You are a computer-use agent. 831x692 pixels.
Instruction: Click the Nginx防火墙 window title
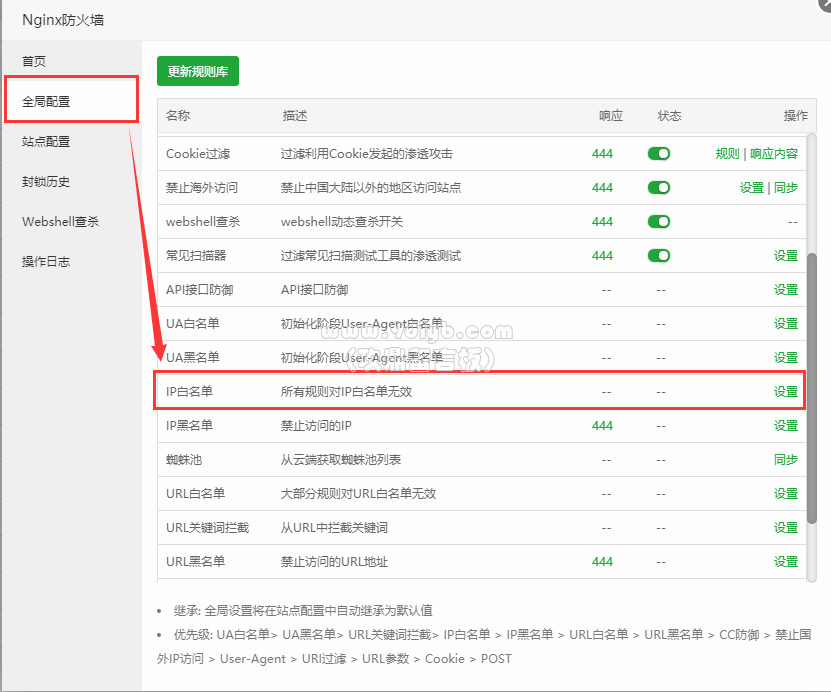63,20
